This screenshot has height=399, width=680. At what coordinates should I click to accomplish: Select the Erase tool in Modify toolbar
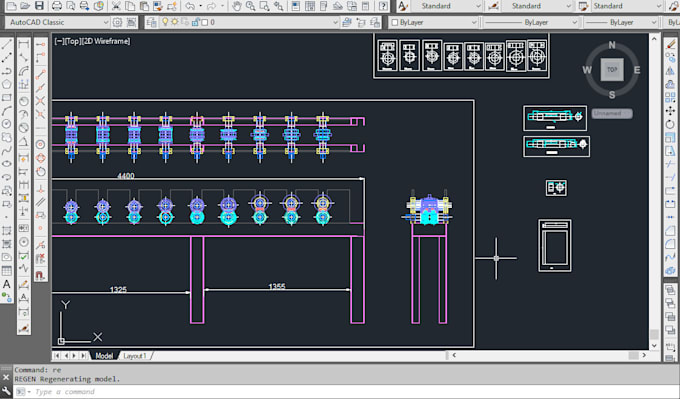pos(670,44)
